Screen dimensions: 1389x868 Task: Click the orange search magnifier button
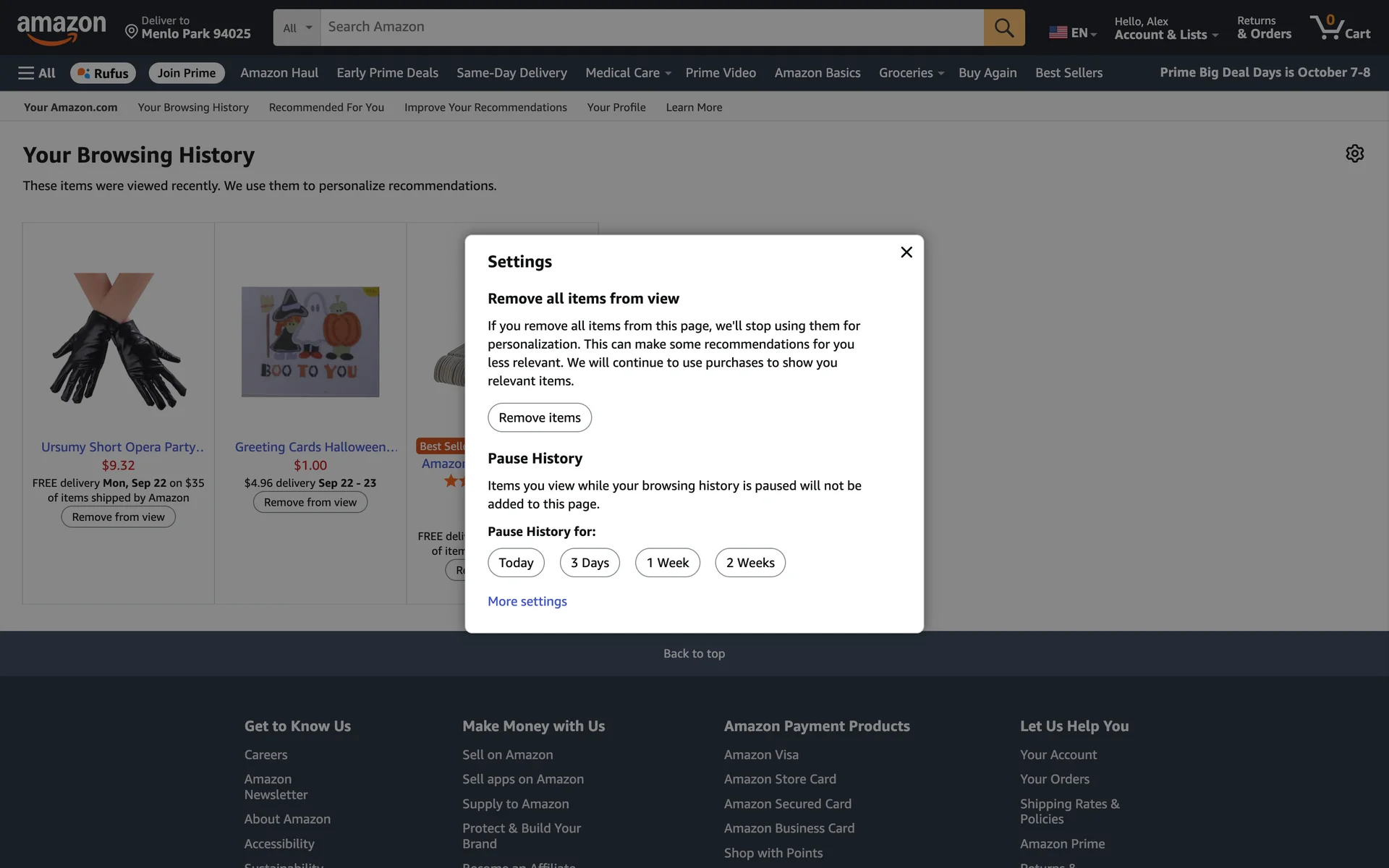pyautogui.click(x=1003, y=27)
